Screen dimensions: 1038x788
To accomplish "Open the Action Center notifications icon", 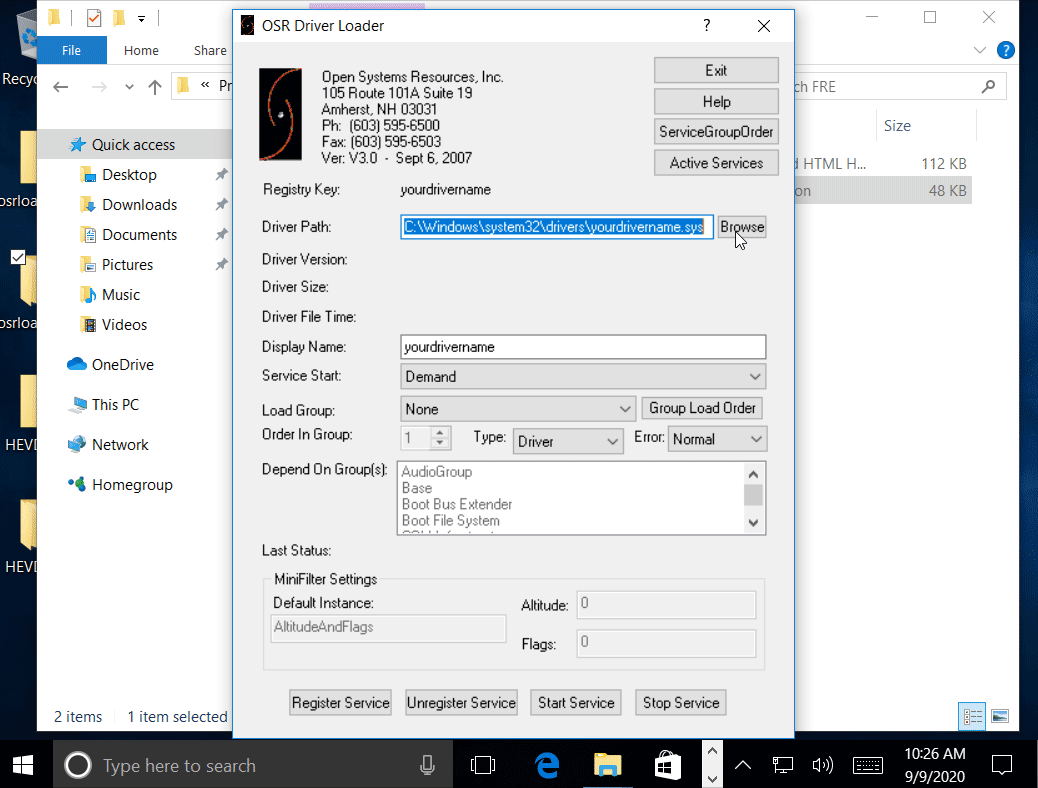I will pos(1002,765).
